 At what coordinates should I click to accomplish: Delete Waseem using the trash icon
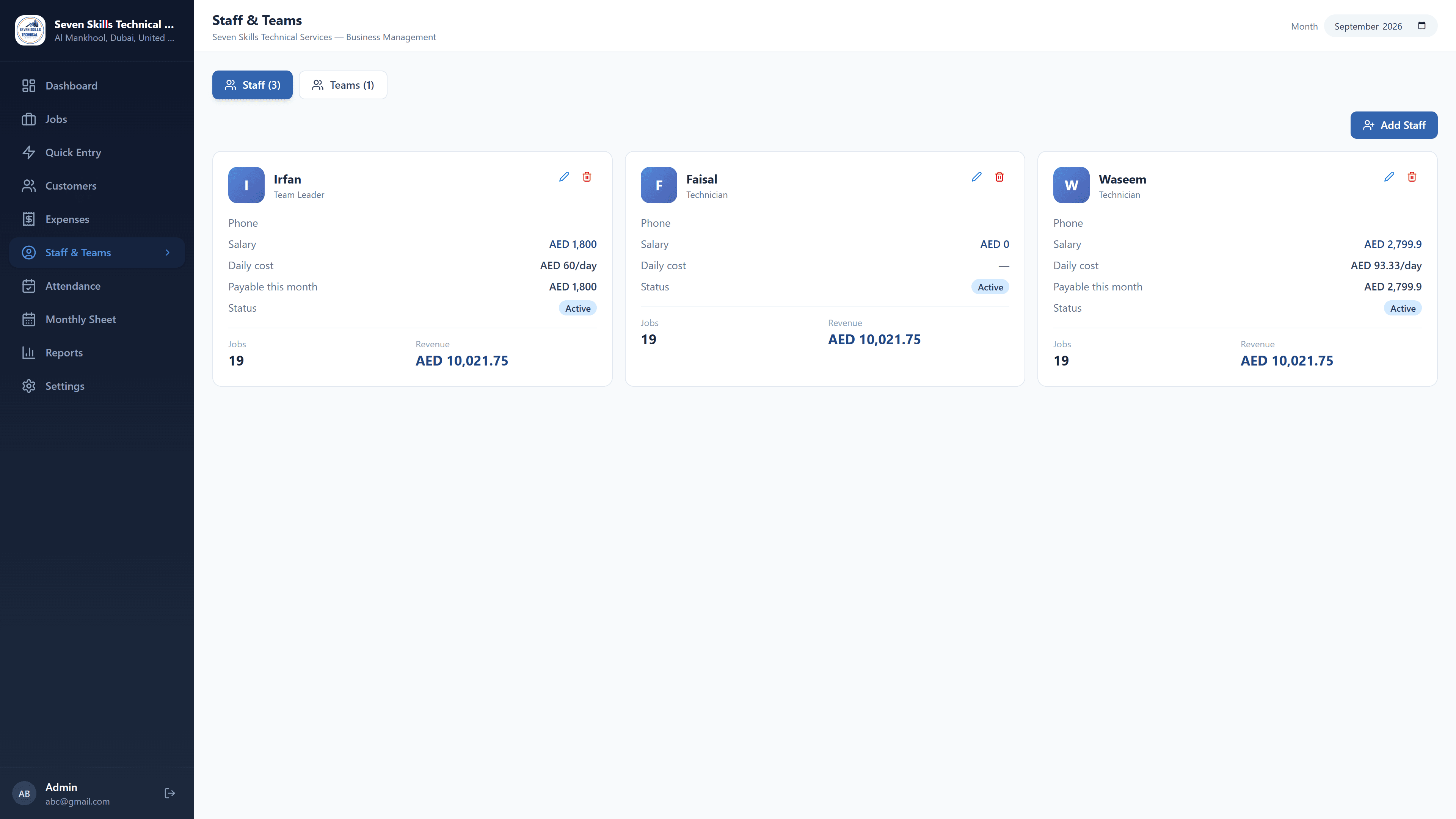pos(1412,177)
